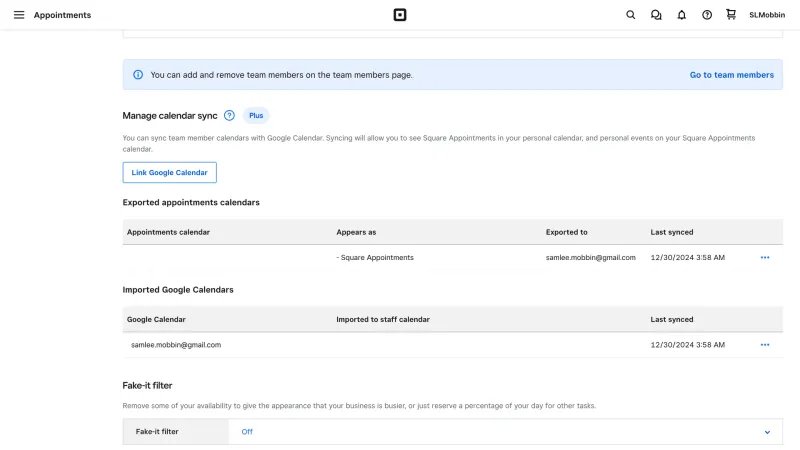Open the SLMobbin account menu
The height and width of the screenshot is (450, 800).
click(x=767, y=15)
